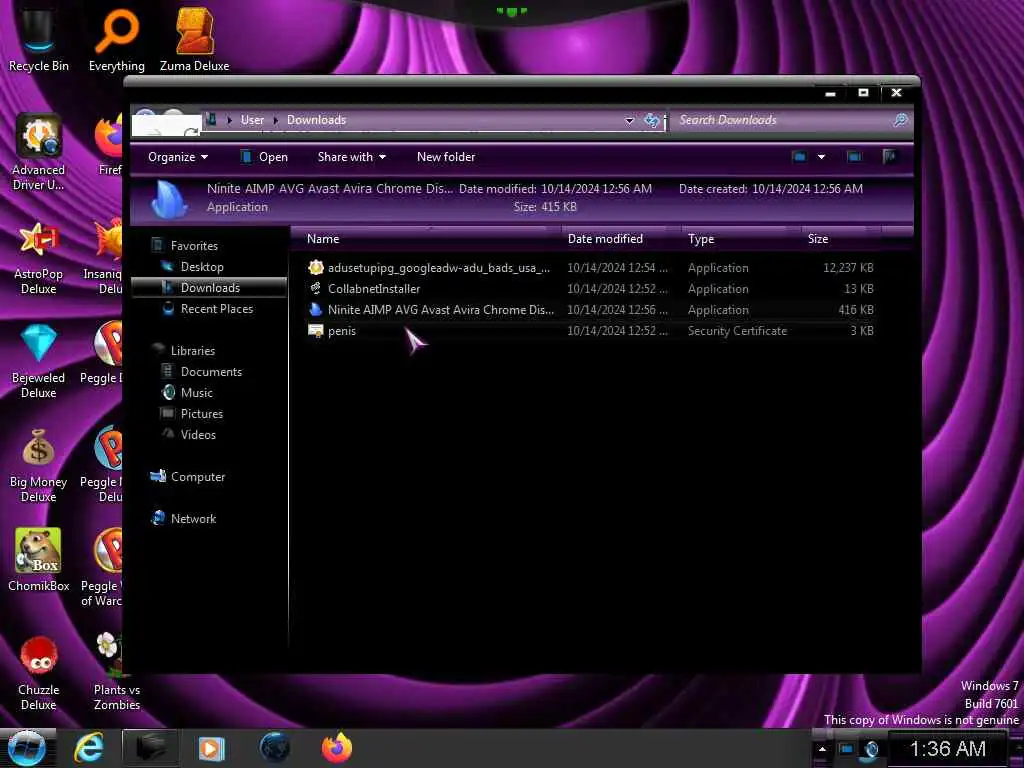Refresh the Downloads folder via address bar button

(x=651, y=120)
